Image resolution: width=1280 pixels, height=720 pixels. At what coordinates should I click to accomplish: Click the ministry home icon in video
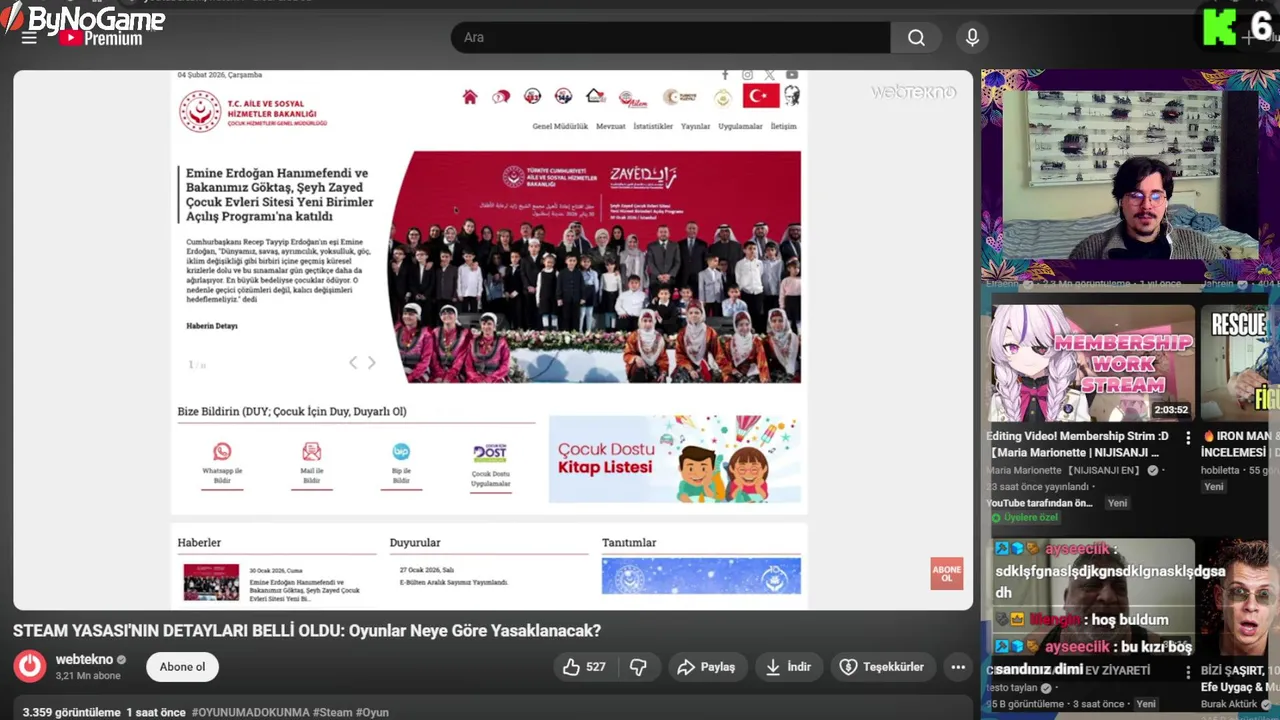[470, 96]
